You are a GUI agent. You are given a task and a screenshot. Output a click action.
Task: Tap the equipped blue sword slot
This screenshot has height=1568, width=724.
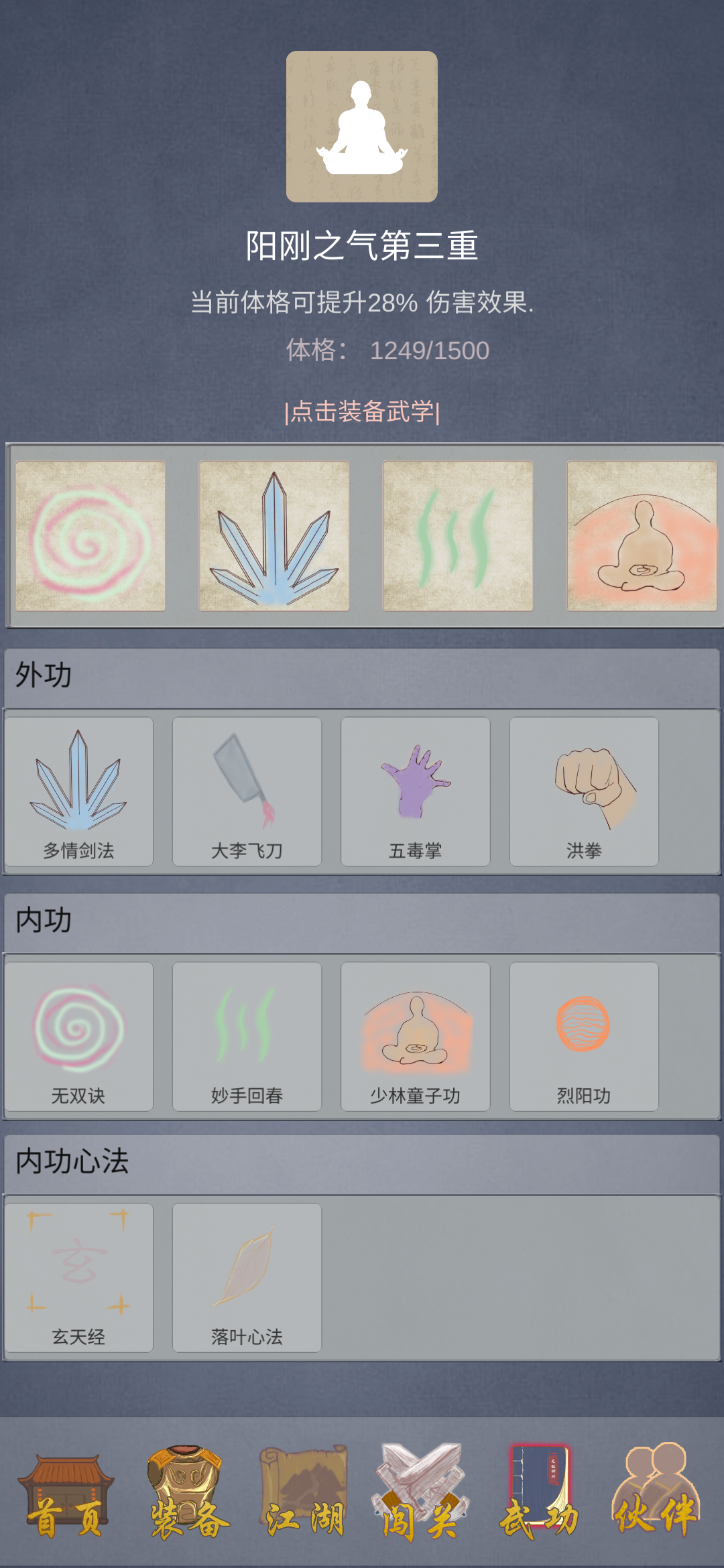pyautogui.click(x=274, y=536)
